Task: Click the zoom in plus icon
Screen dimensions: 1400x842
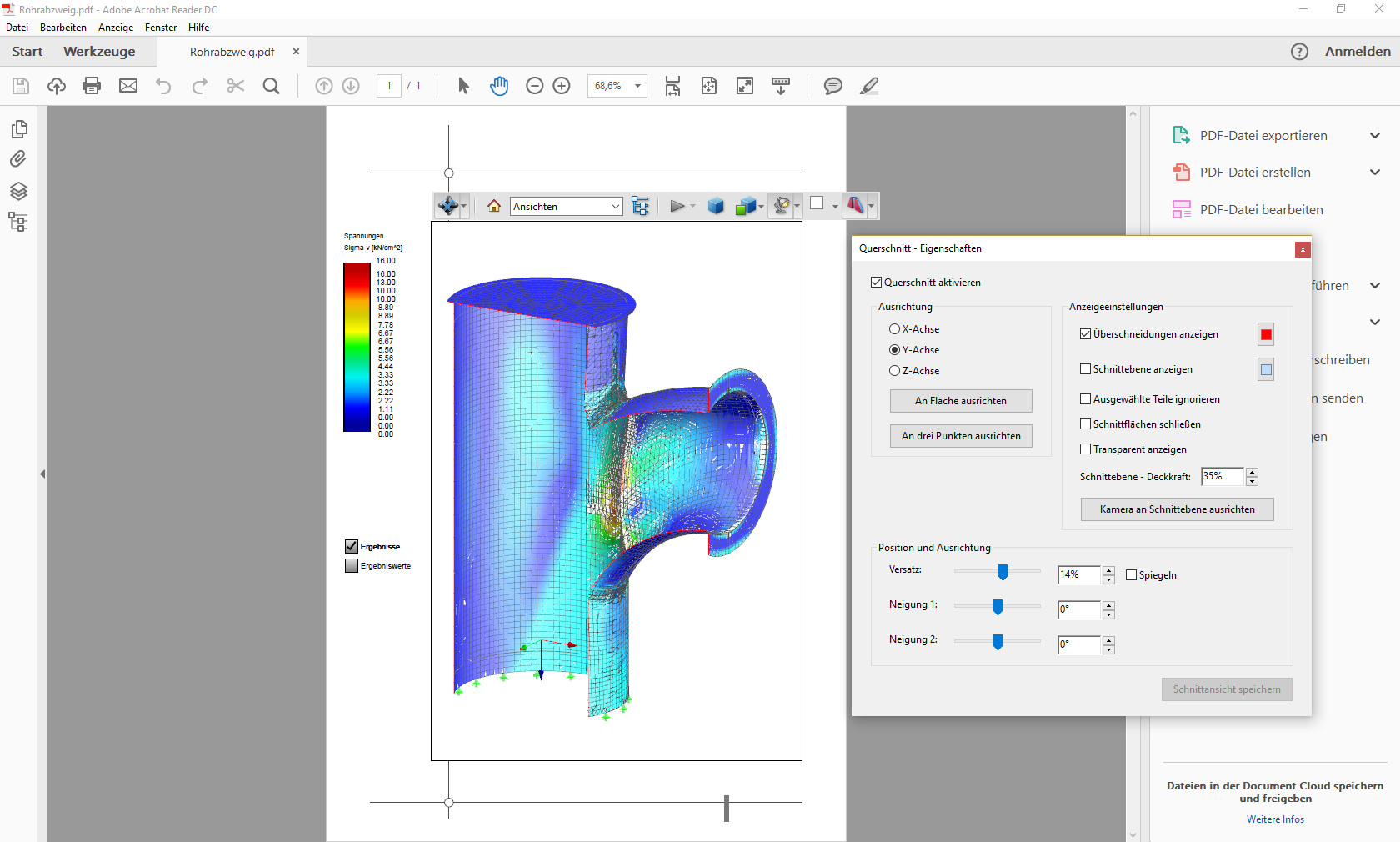Action: coord(562,86)
